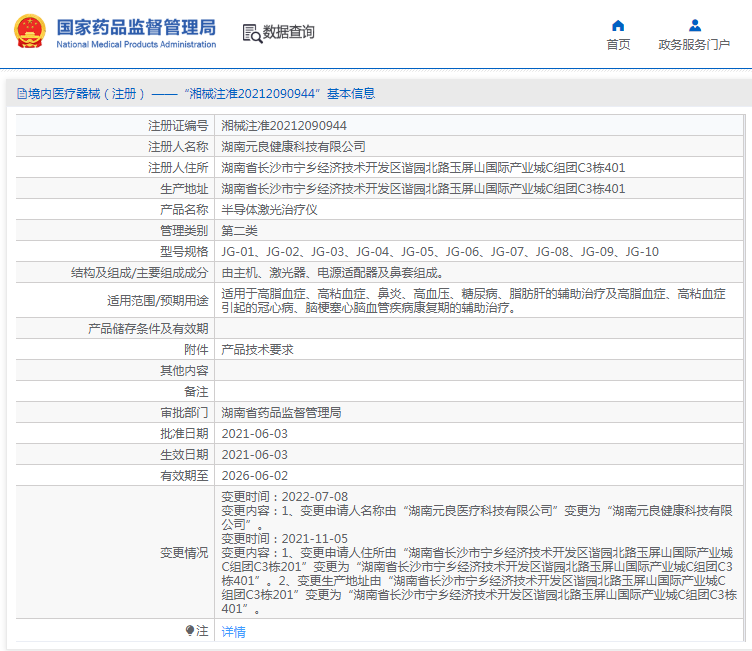752x651 pixels.
Task: Click the 适用范围/预期用途 label
Action: coord(158,301)
